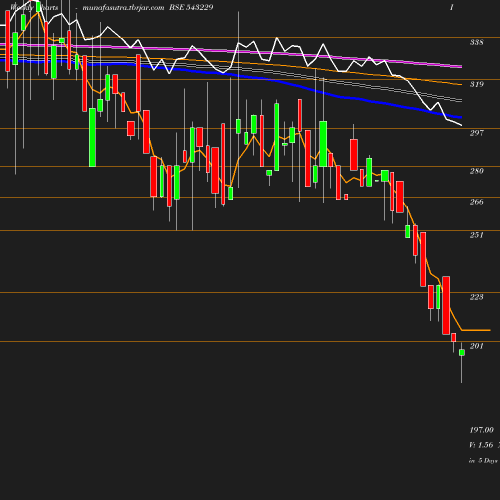Click the 338 price axis label
500x500 pixels.
tap(477, 42)
